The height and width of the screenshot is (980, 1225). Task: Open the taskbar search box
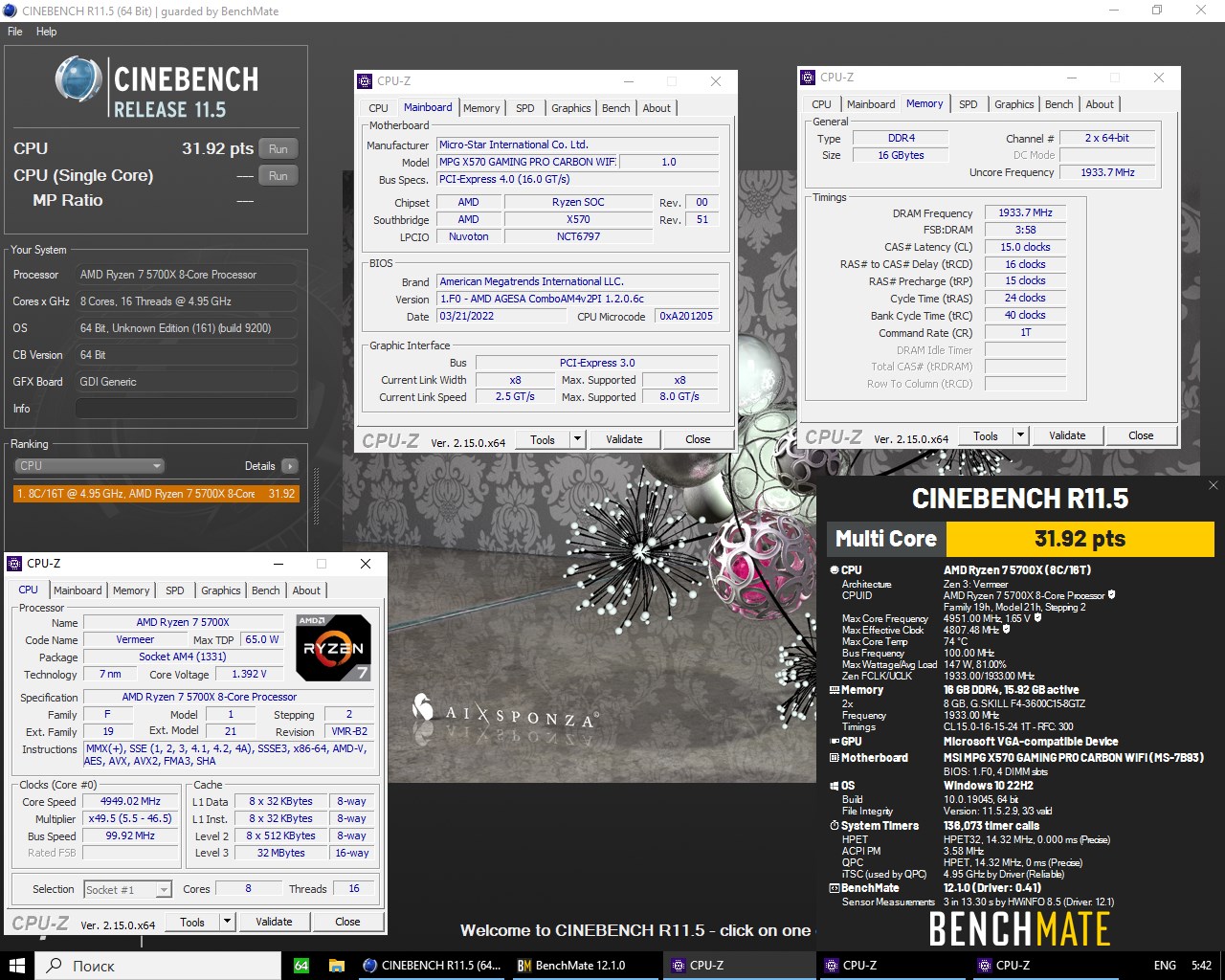(x=159, y=966)
